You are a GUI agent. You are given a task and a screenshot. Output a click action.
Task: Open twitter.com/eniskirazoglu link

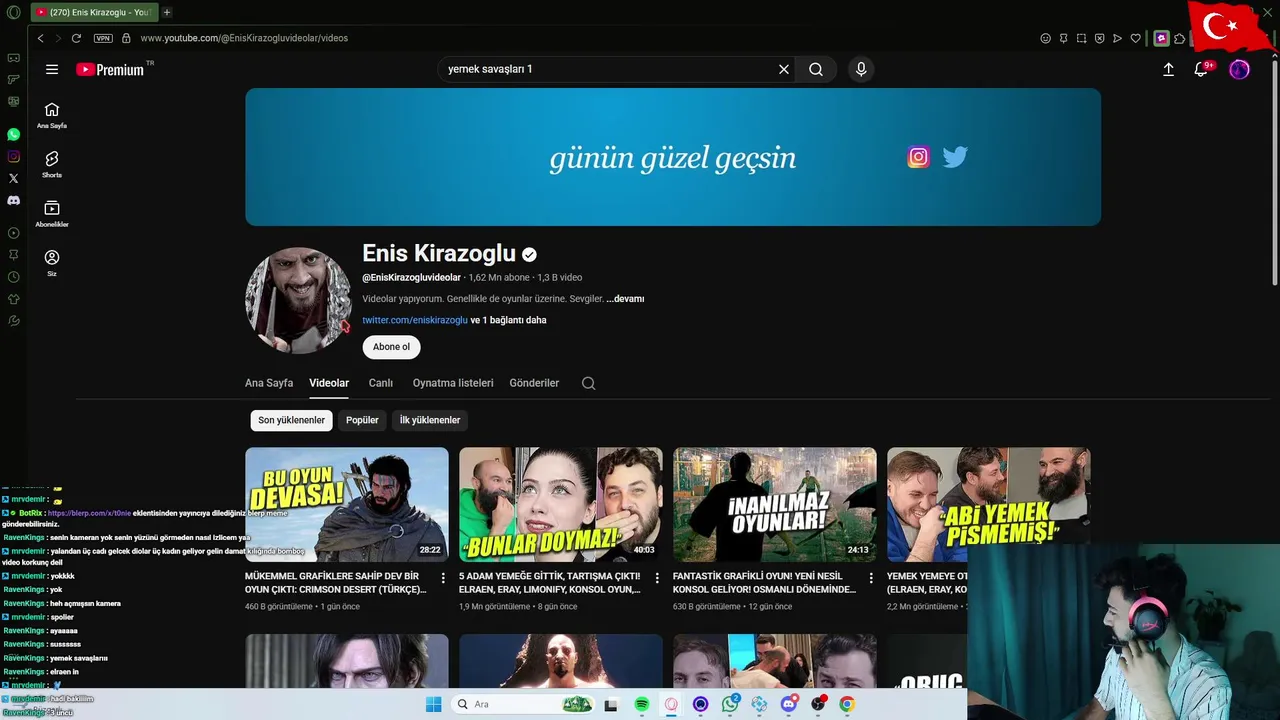415,320
